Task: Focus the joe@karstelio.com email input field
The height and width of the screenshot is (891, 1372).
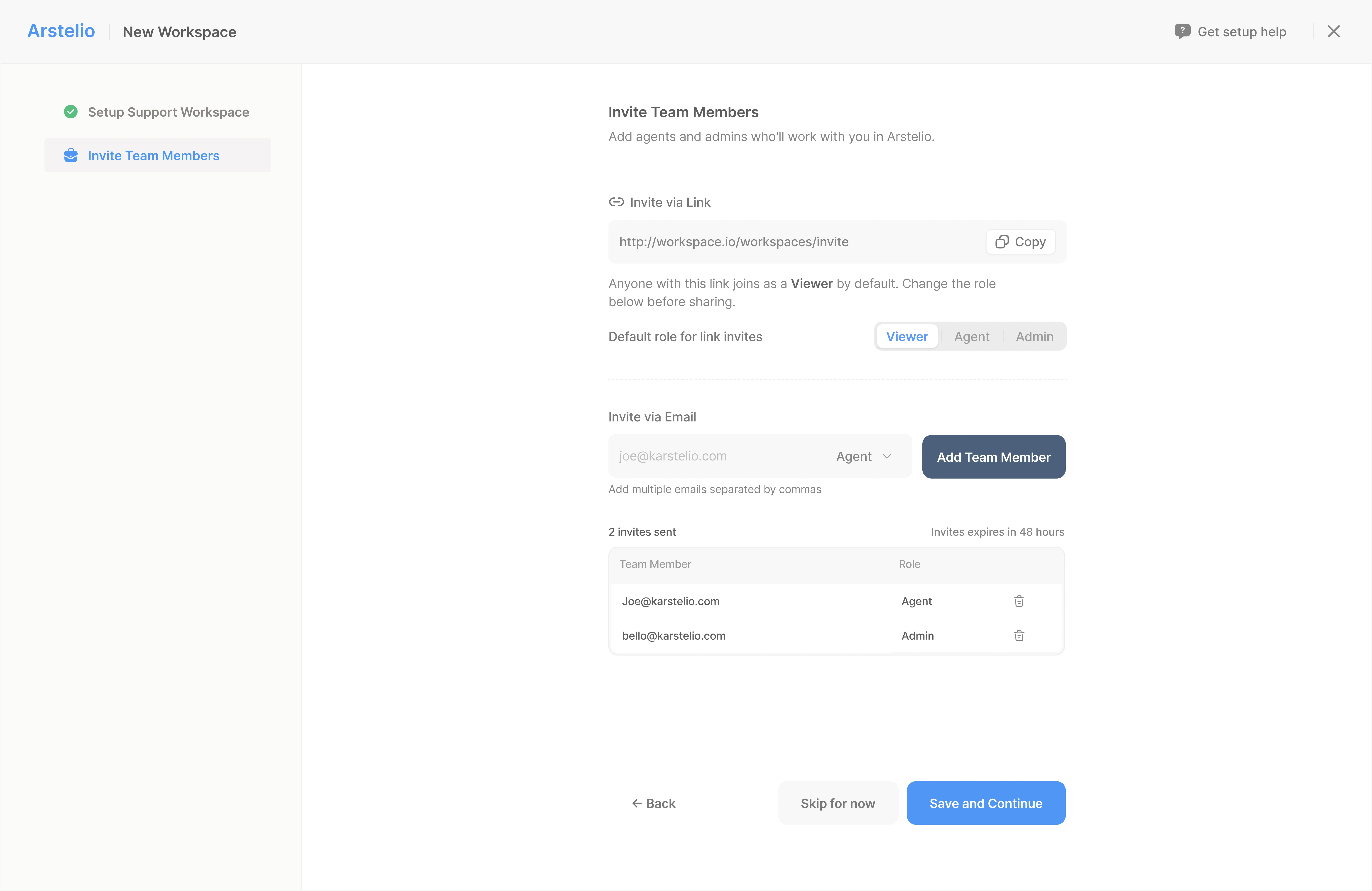Action: [715, 456]
